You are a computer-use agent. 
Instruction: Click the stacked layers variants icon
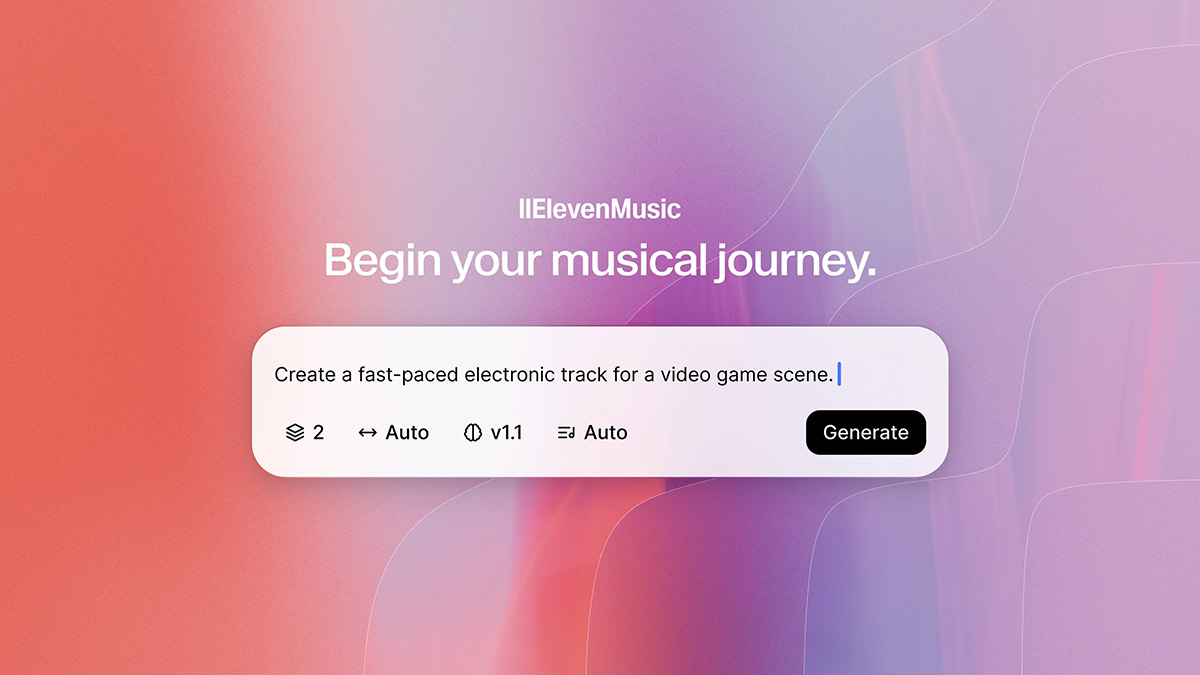coord(294,433)
